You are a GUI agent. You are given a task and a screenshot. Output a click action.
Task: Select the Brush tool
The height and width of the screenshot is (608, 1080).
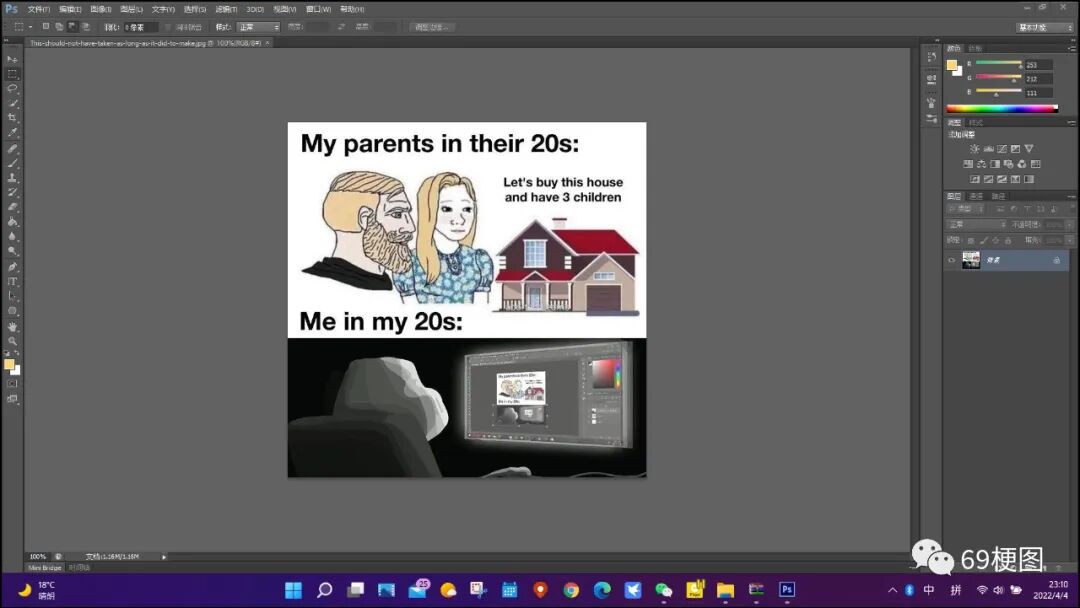point(12,163)
